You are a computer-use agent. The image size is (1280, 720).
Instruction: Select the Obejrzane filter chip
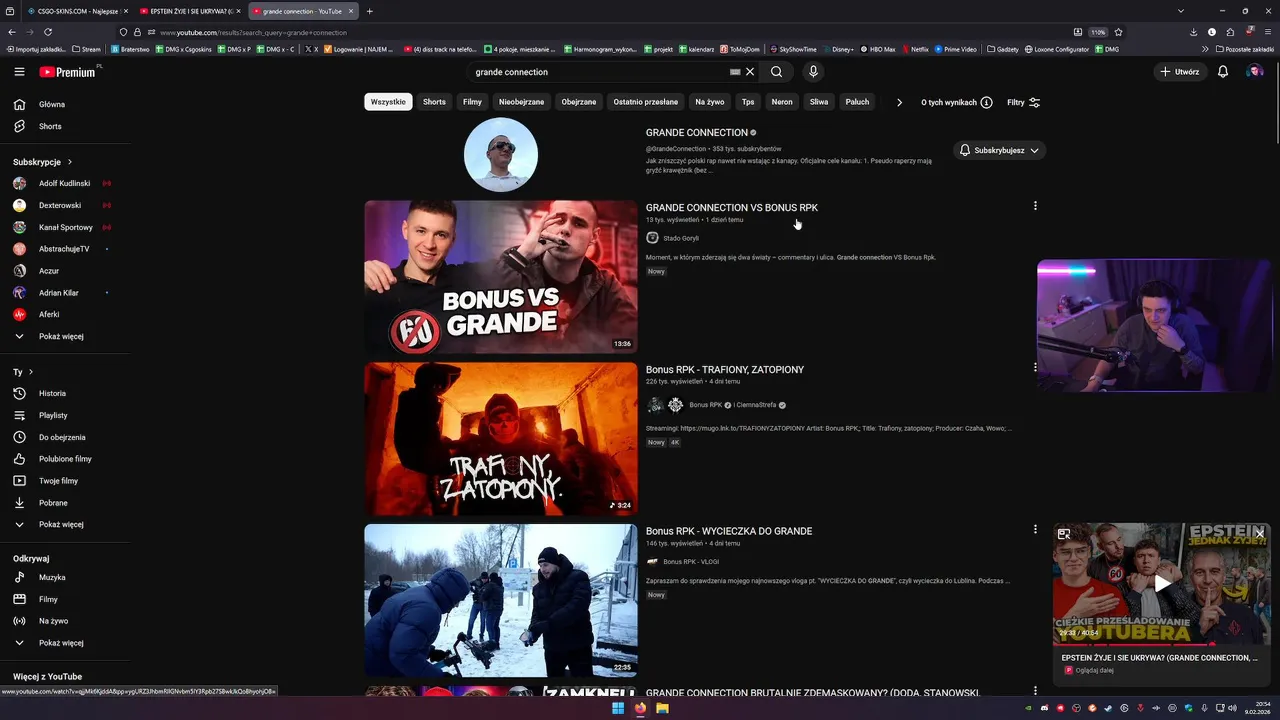tap(579, 102)
